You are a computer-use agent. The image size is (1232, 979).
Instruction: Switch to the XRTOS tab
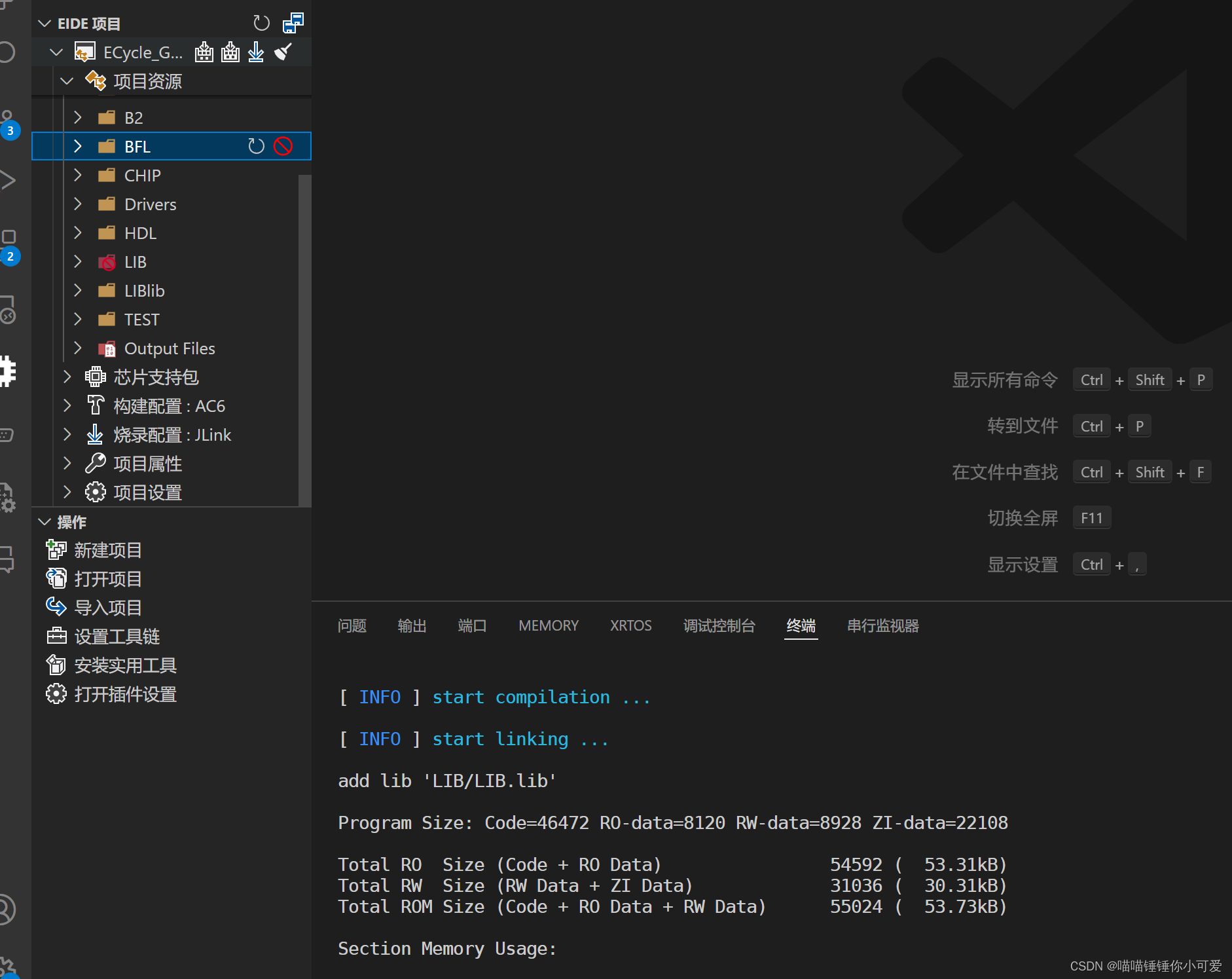click(631, 626)
